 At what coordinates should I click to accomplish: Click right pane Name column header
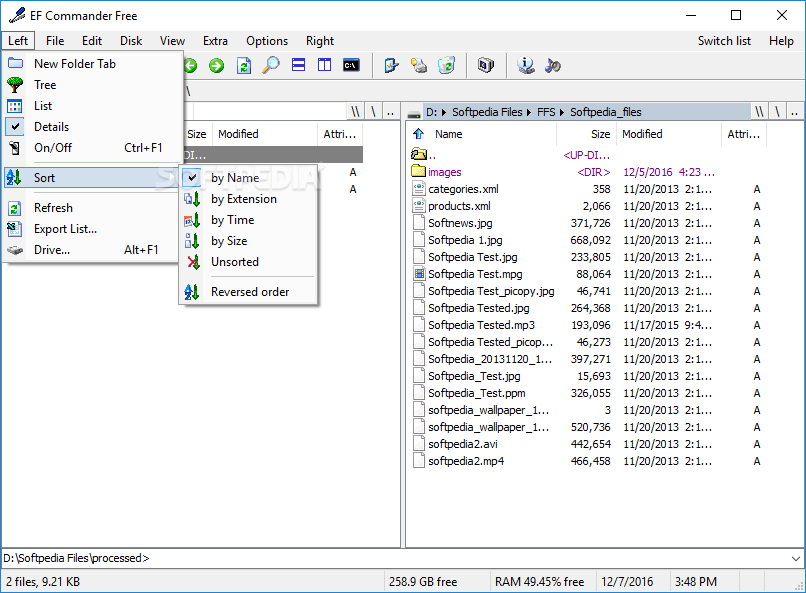483,134
